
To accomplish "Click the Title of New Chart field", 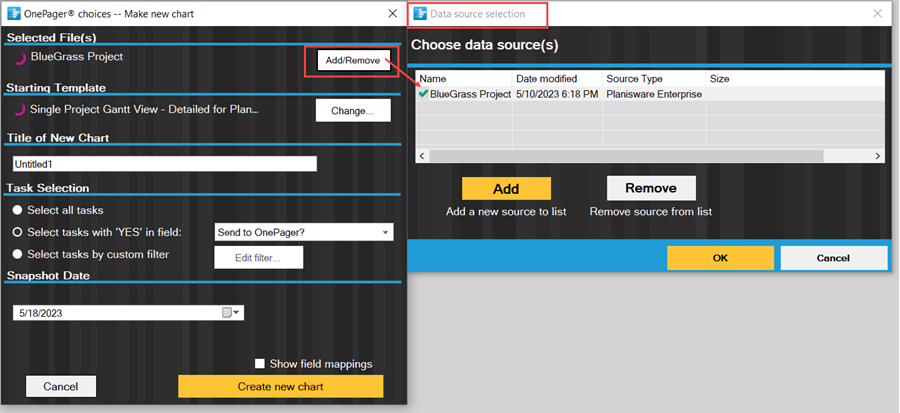I will 165,163.
